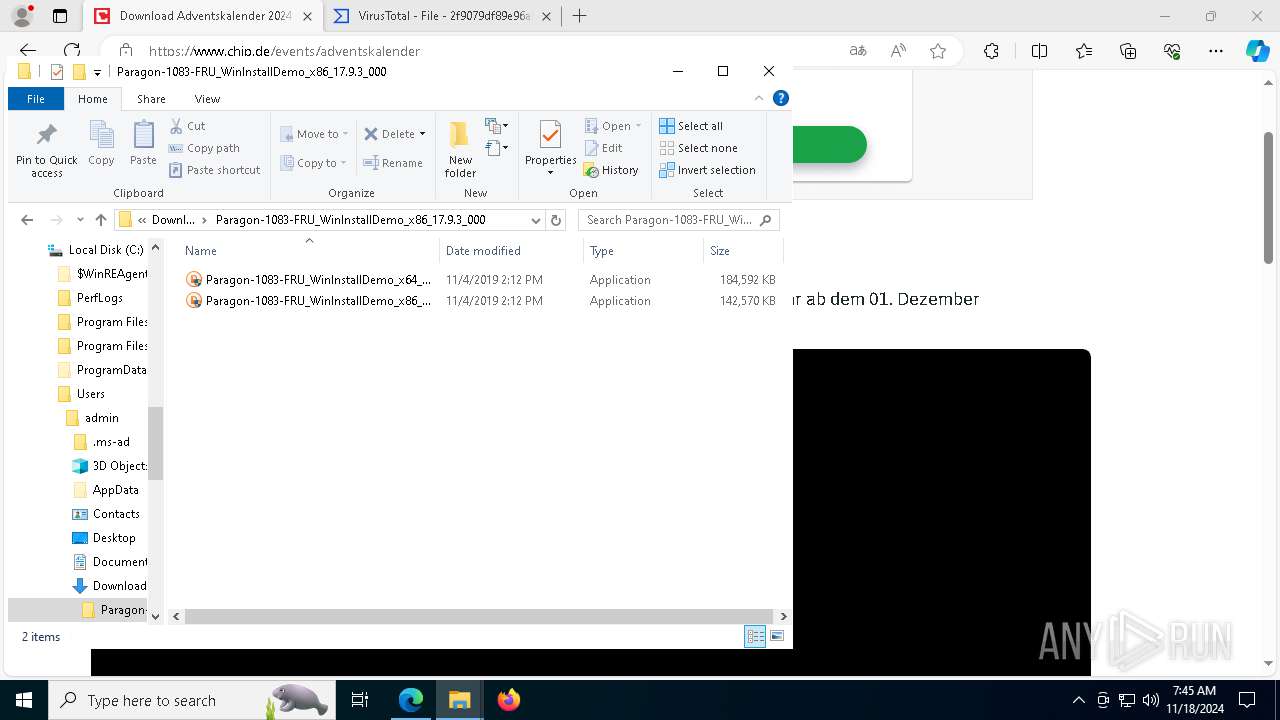Open Copy to dropdown
The image size is (1280, 720).
click(313, 163)
